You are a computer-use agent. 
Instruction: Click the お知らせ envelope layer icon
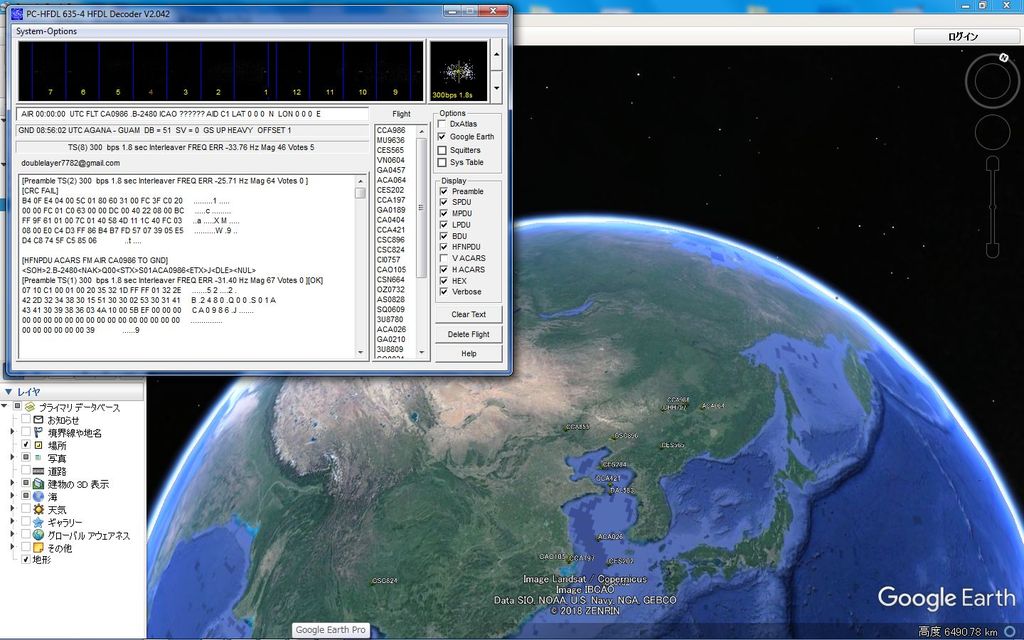coord(37,420)
